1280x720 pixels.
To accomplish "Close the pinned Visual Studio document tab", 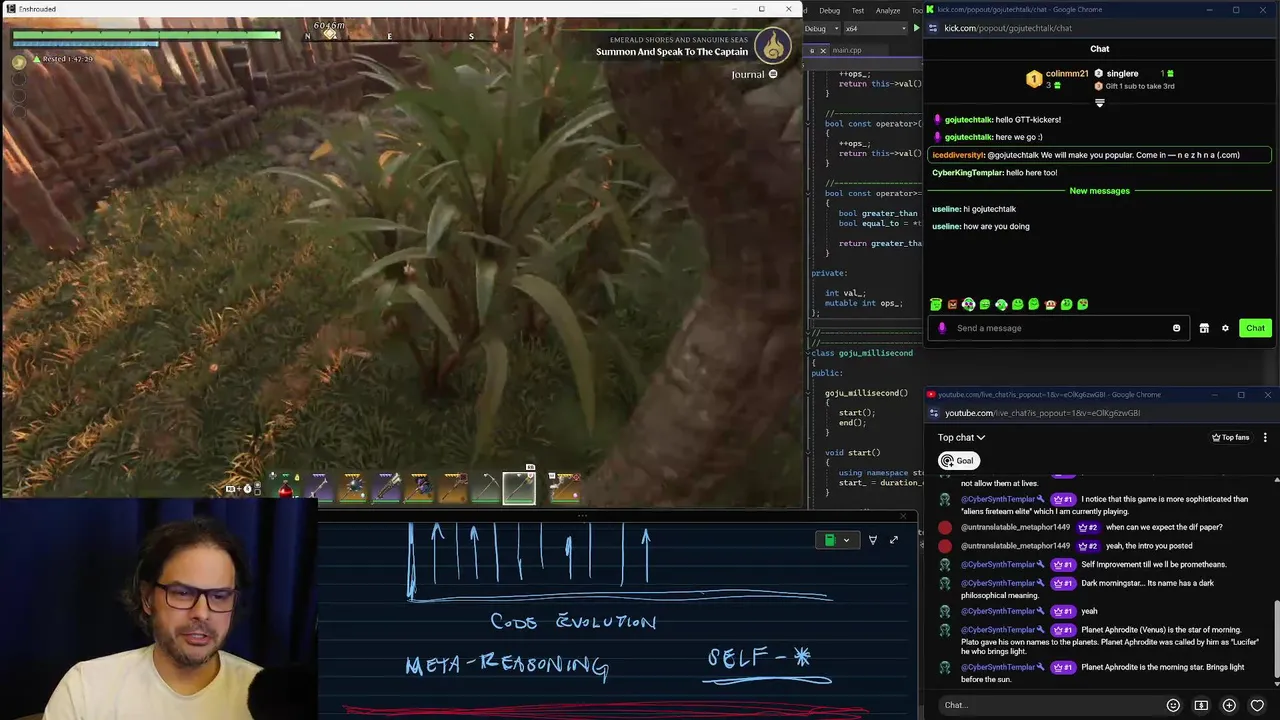I will (x=823, y=50).
